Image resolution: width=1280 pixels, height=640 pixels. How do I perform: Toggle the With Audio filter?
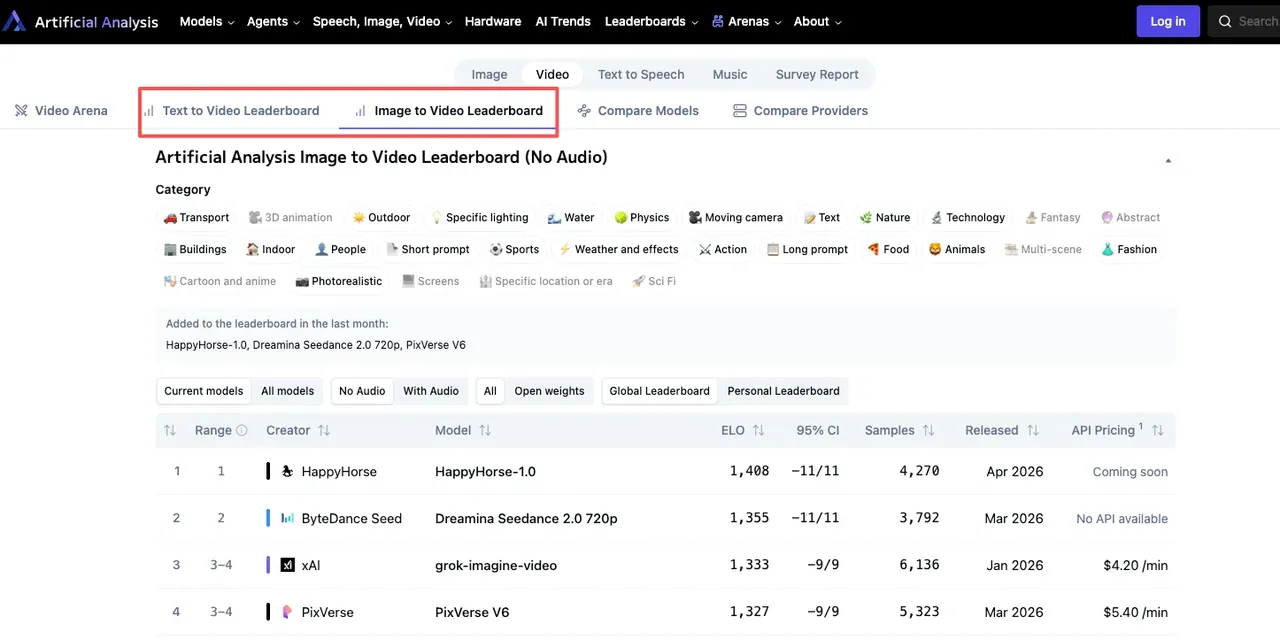click(430, 391)
